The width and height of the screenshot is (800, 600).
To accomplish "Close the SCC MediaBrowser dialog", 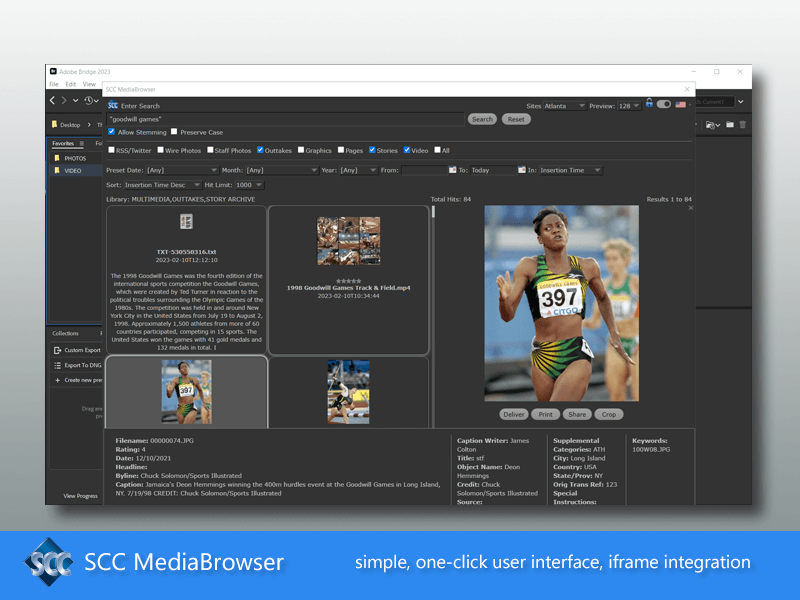I will point(687,89).
